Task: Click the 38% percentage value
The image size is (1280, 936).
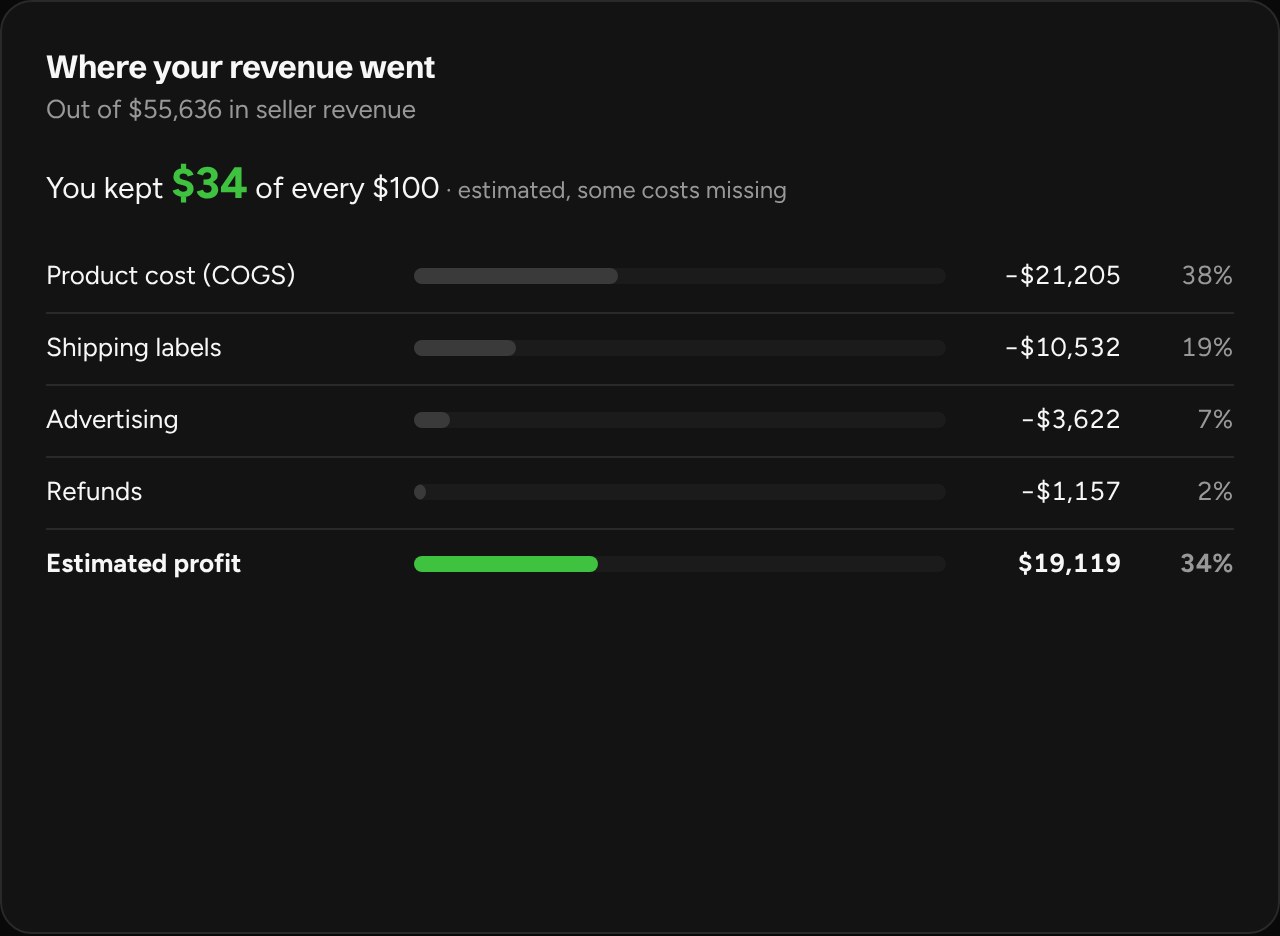Action: tap(1207, 276)
